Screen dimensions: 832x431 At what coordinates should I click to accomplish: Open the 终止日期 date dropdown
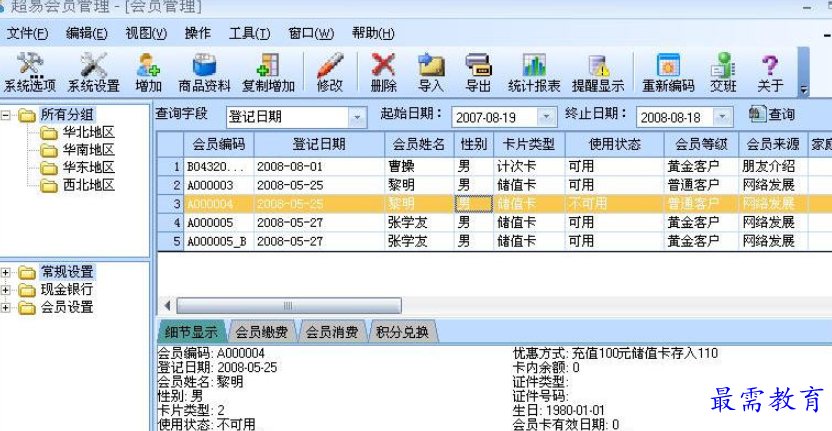click(723, 117)
